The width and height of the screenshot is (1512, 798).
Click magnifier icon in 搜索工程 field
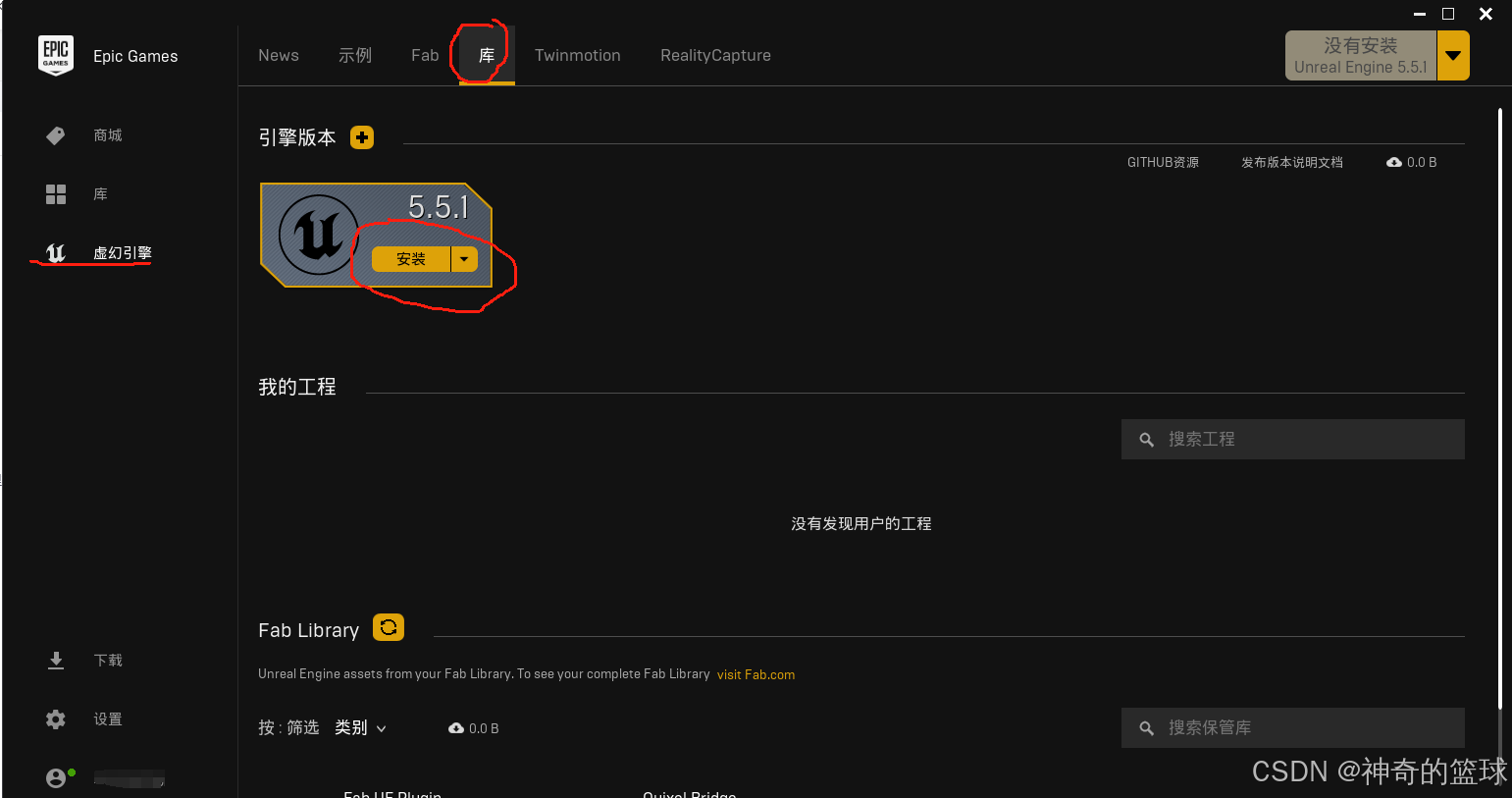coord(1146,440)
